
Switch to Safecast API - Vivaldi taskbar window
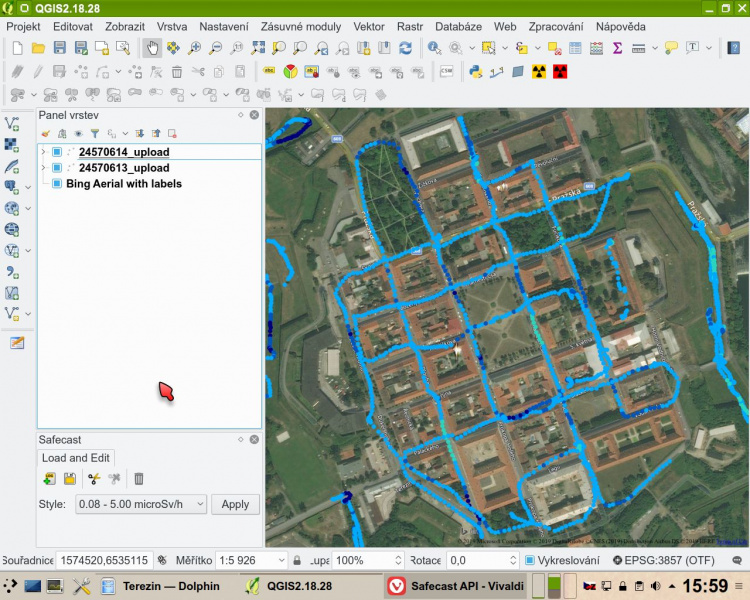click(x=456, y=586)
